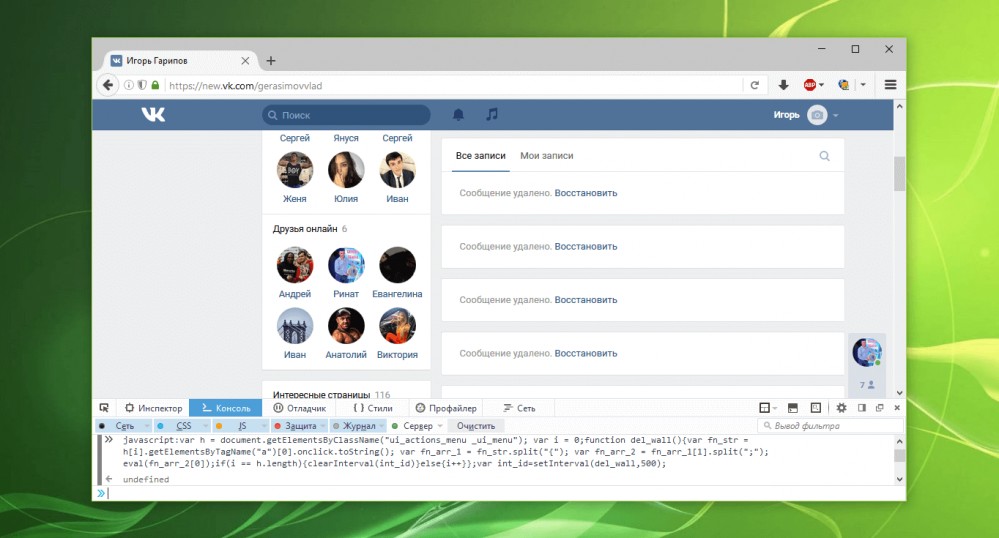The width and height of the screenshot is (999, 538).
Task: Open the Сеть tab next to Профайлер
Action: (x=519, y=408)
